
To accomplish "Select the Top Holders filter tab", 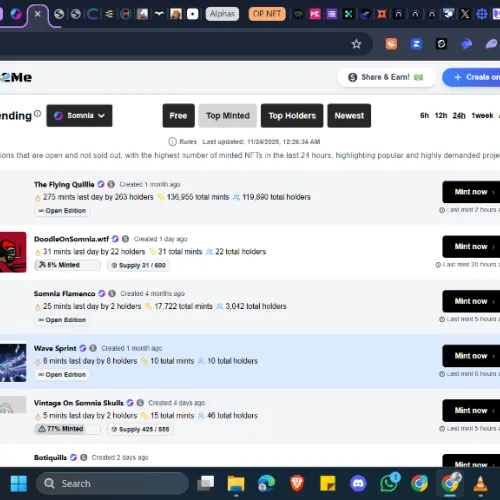I will click(292, 116).
